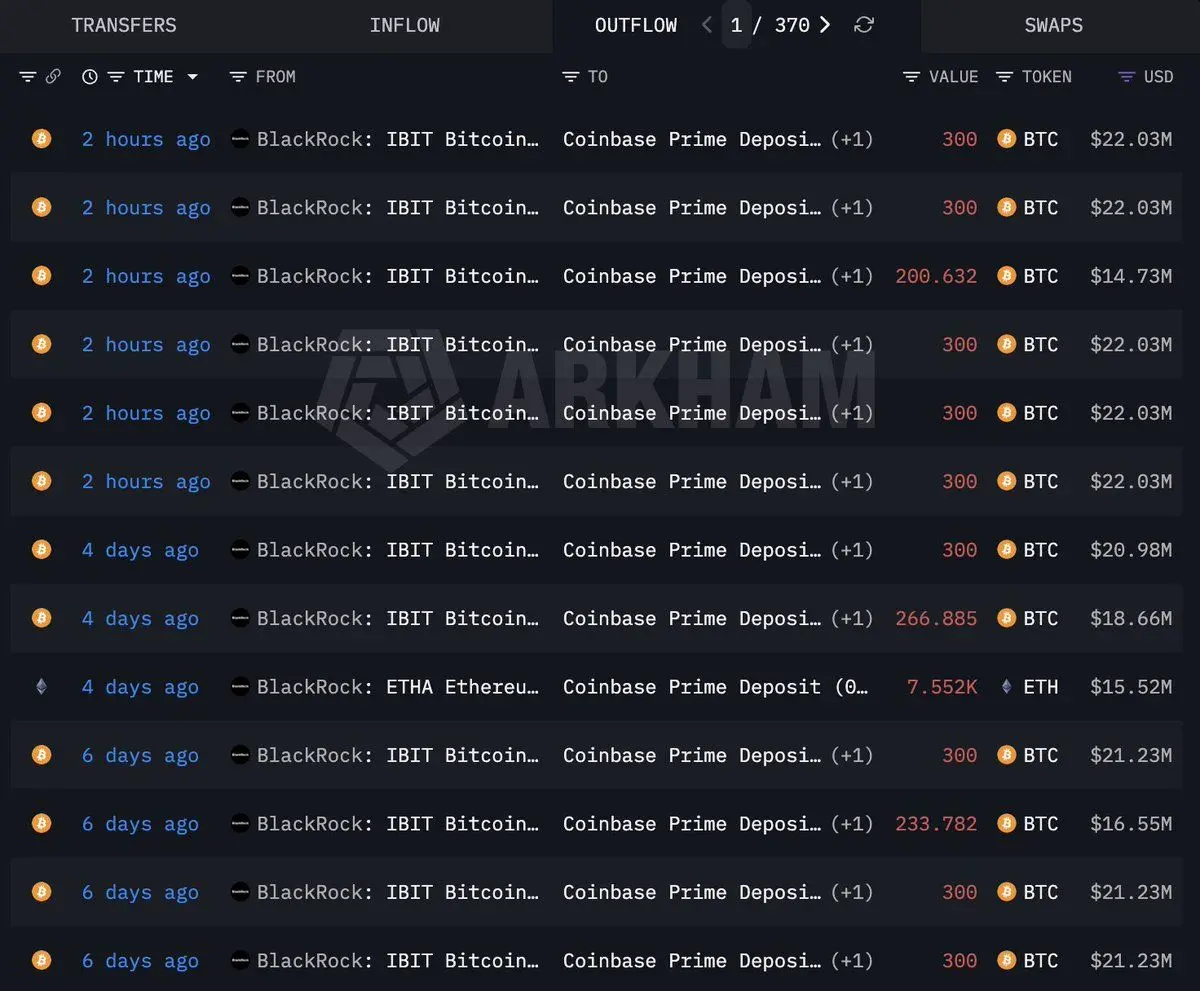Open Coinbase Prime recipient on the $18.66M row
Viewport: 1200px width, 991px height.
(692, 619)
